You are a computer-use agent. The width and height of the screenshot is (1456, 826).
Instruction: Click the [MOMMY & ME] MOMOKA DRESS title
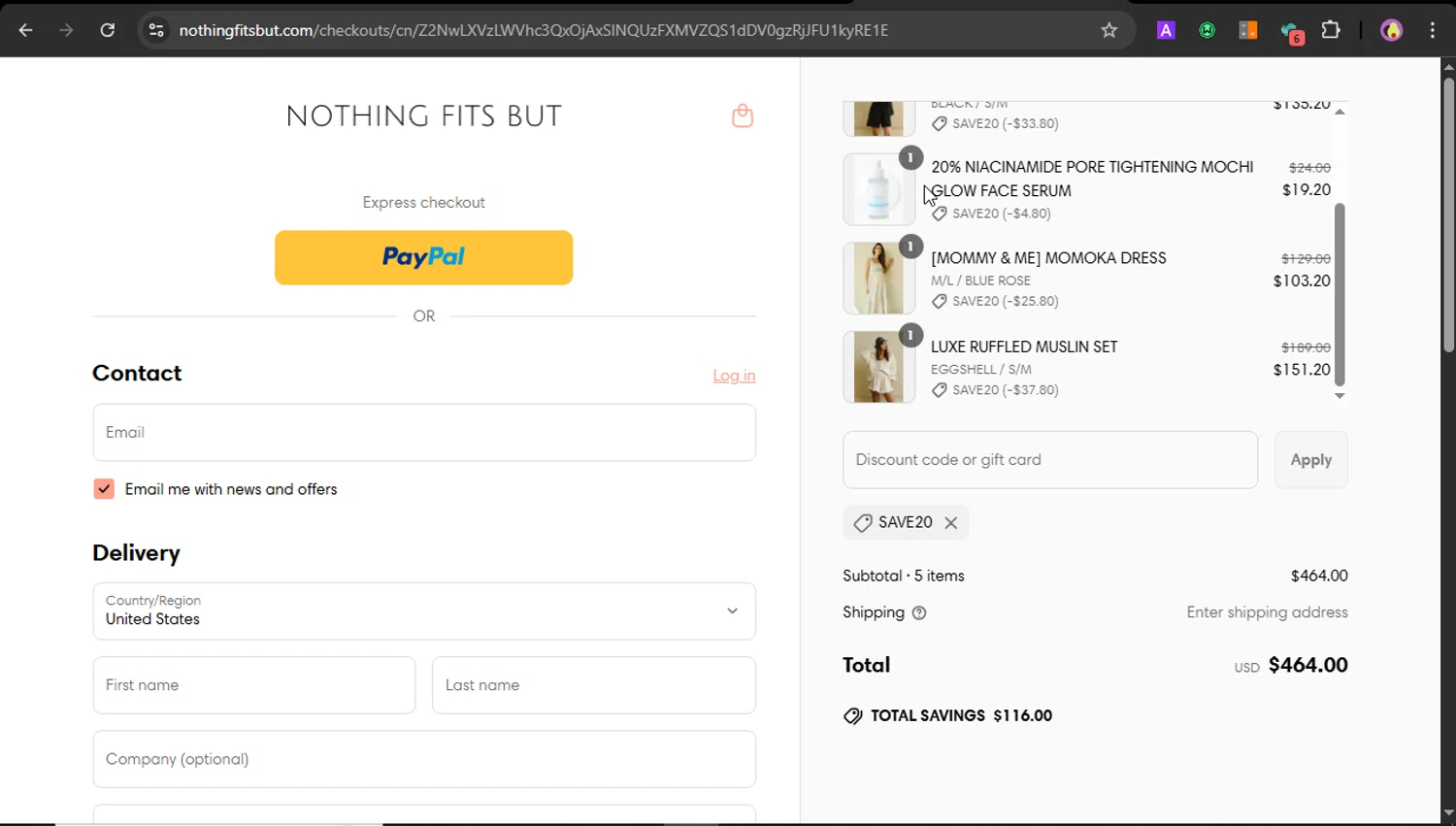(x=1048, y=258)
